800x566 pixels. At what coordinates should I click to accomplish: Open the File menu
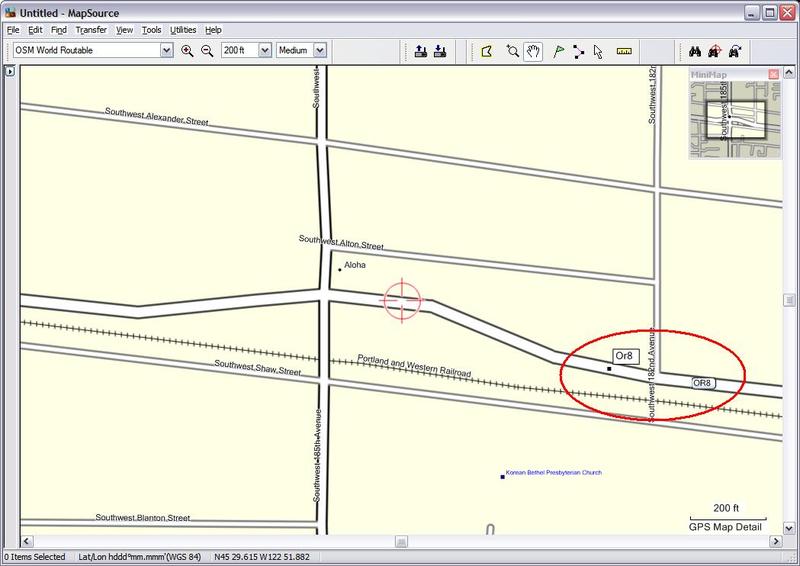coord(13,30)
